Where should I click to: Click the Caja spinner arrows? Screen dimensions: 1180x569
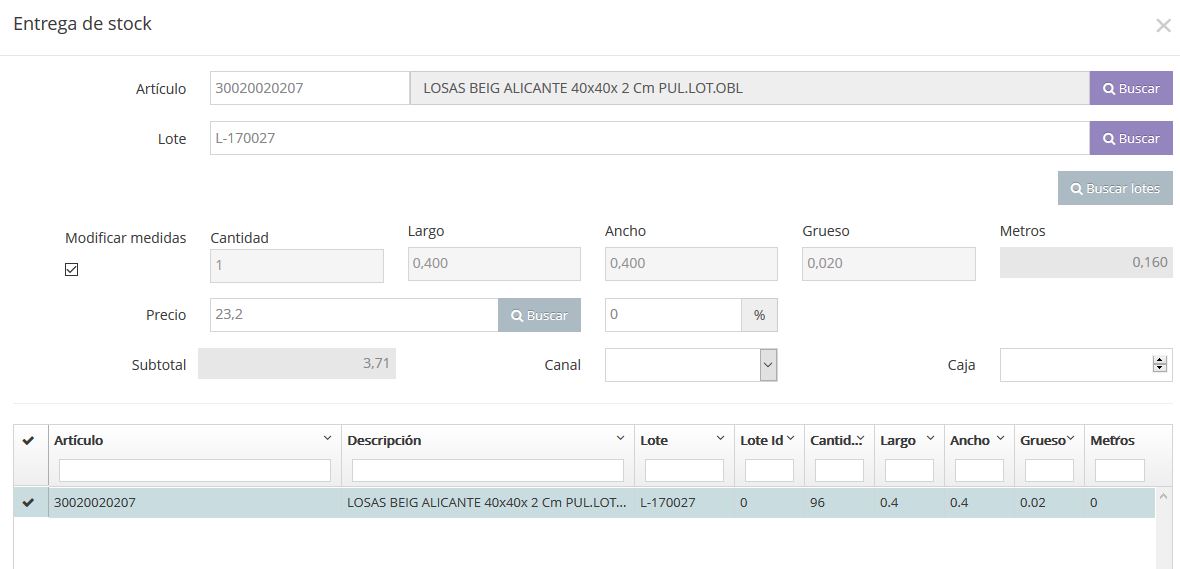[x=1159, y=364]
